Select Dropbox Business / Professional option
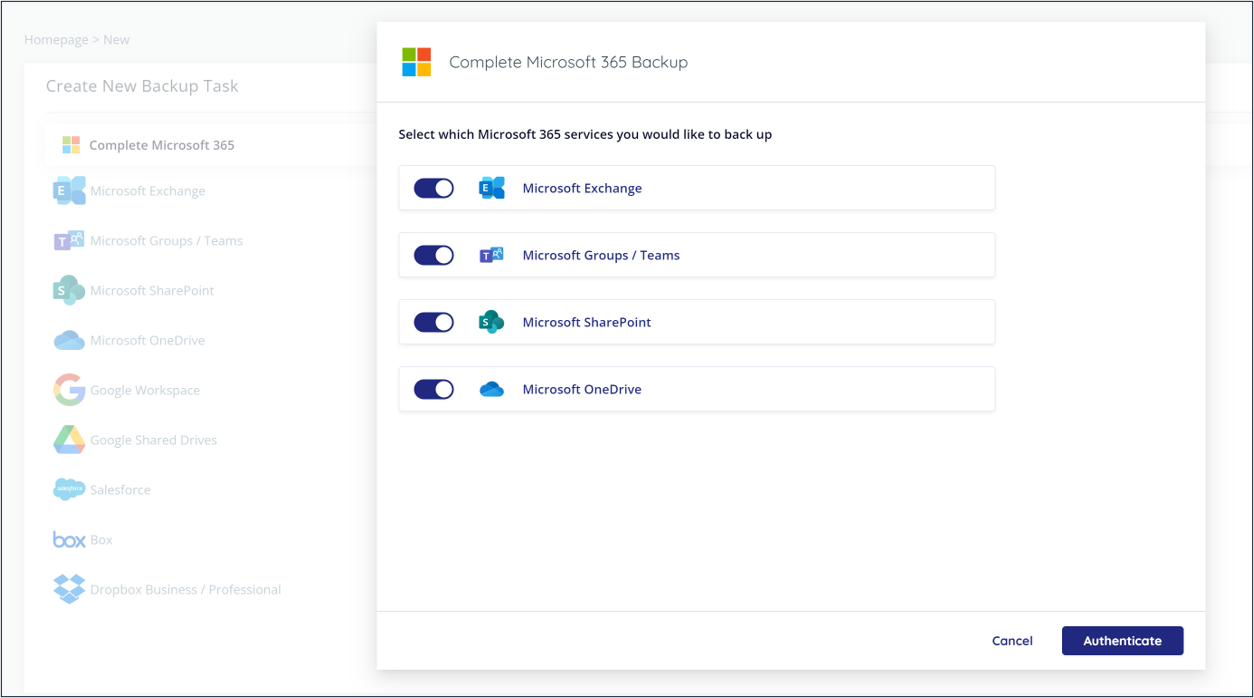This screenshot has width=1254, height=698. tap(186, 590)
